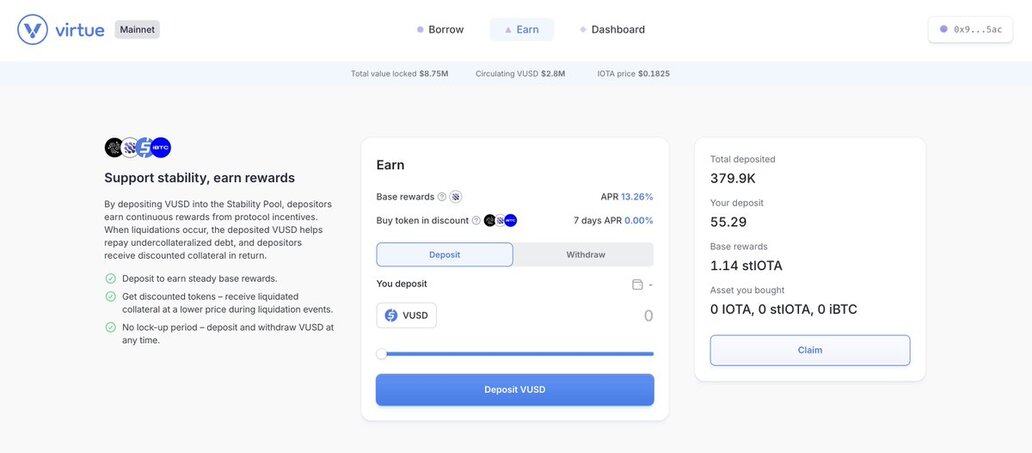The image size is (1032, 453).
Task: Go to the Borrow tab
Action: [440, 30]
